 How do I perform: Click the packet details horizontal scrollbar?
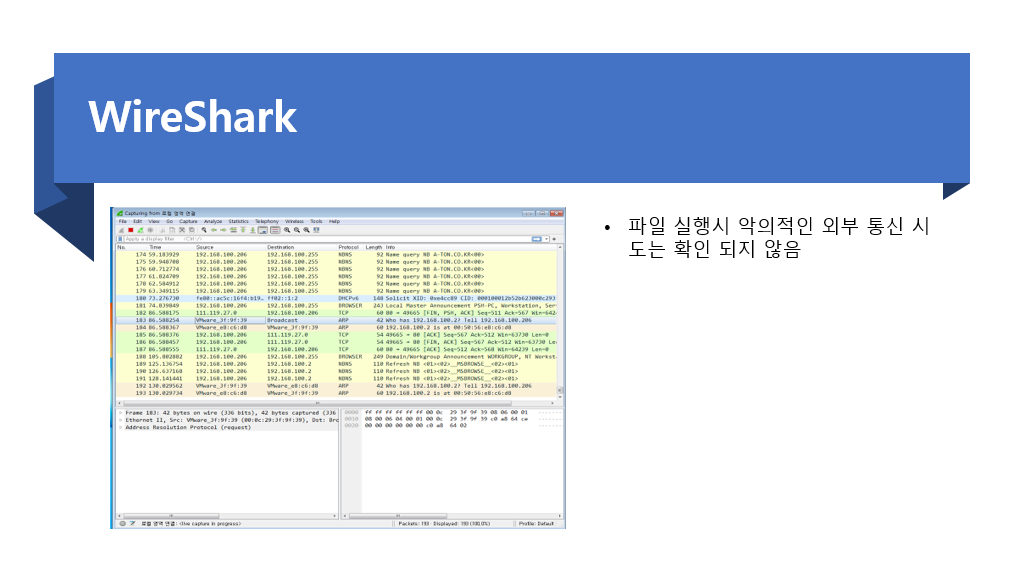(x=227, y=516)
